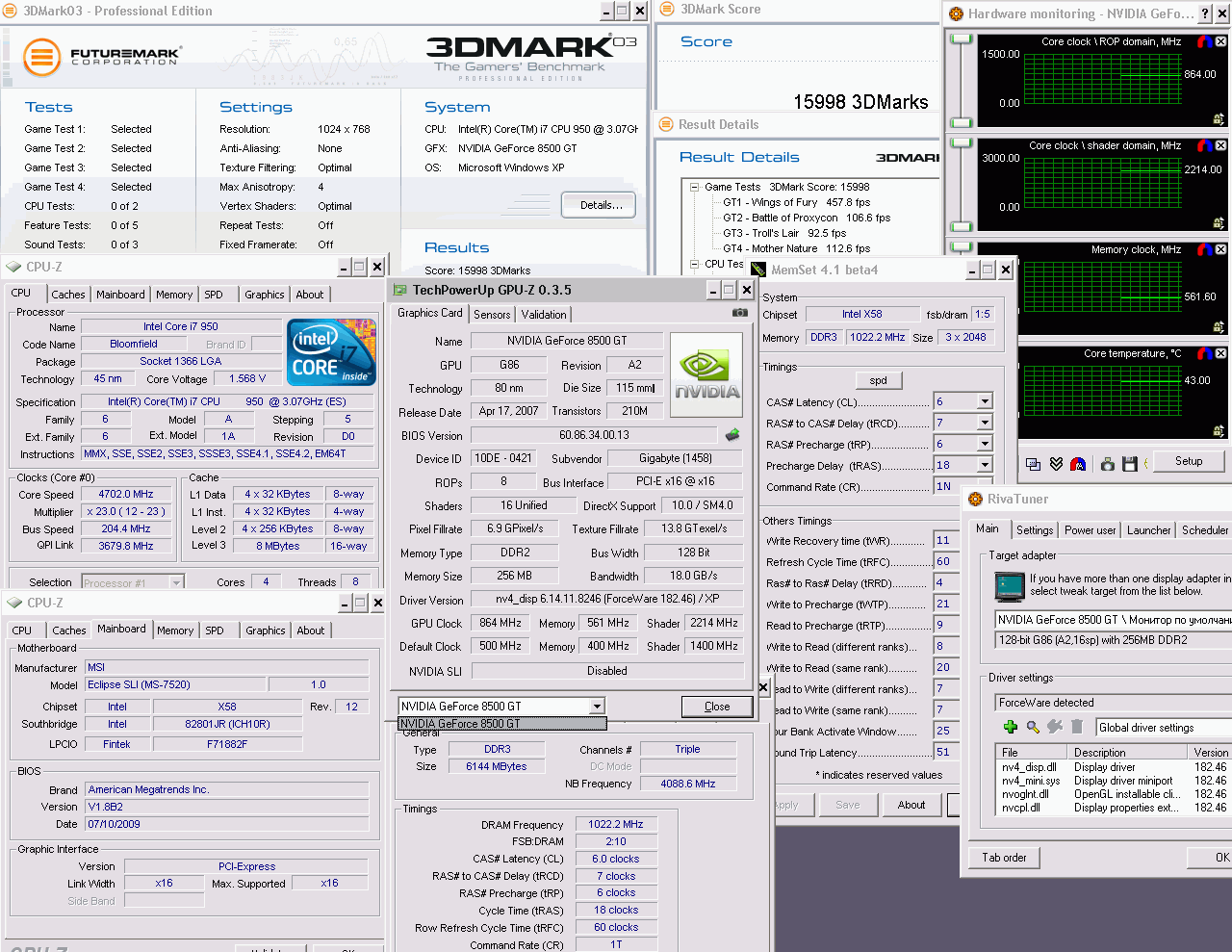This screenshot has width=1232, height=952.
Task: Close the Core clock ROP domain graph
Action: point(1220,41)
